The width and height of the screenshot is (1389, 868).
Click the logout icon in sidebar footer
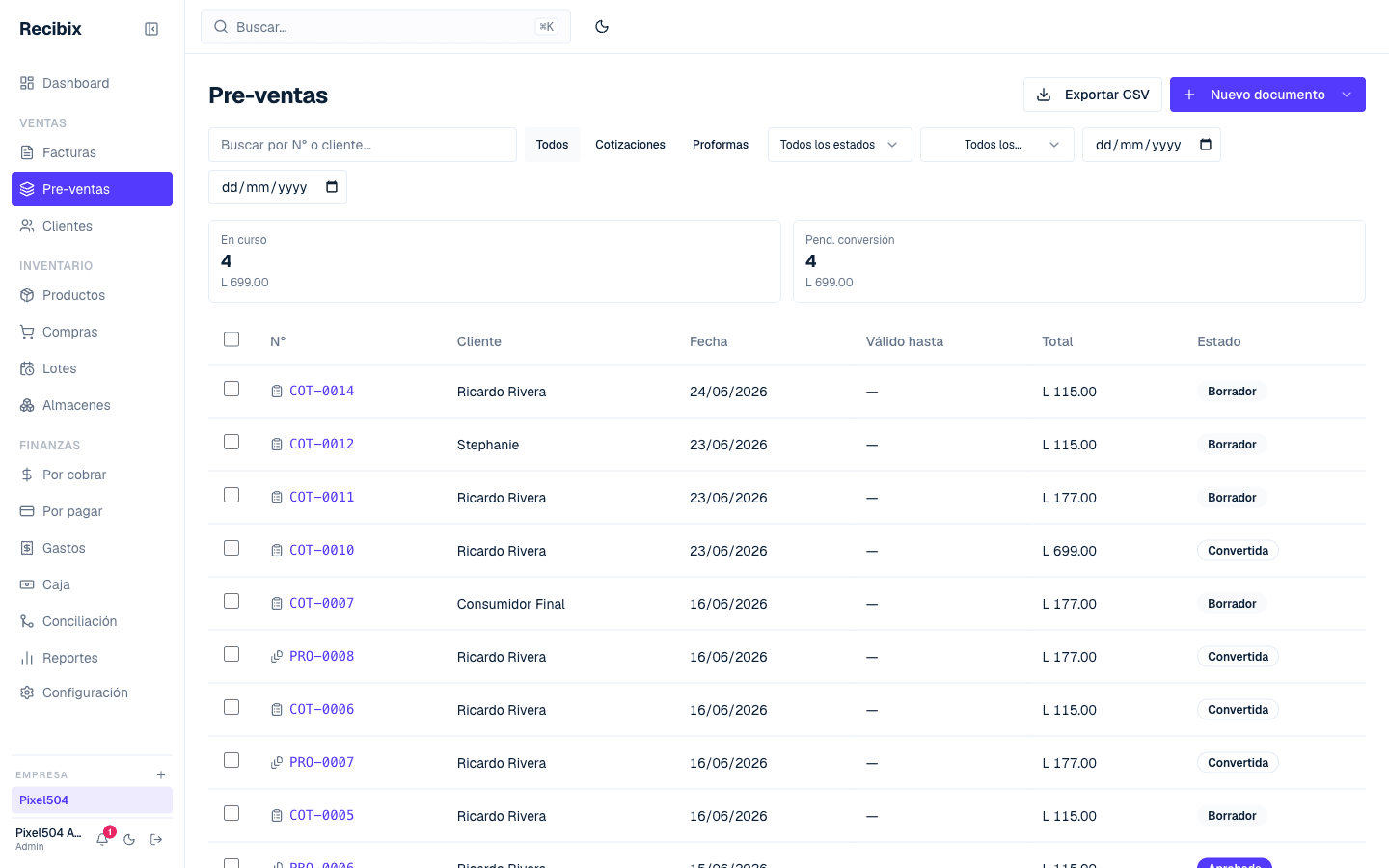pyautogui.click(x=156, y=839)
